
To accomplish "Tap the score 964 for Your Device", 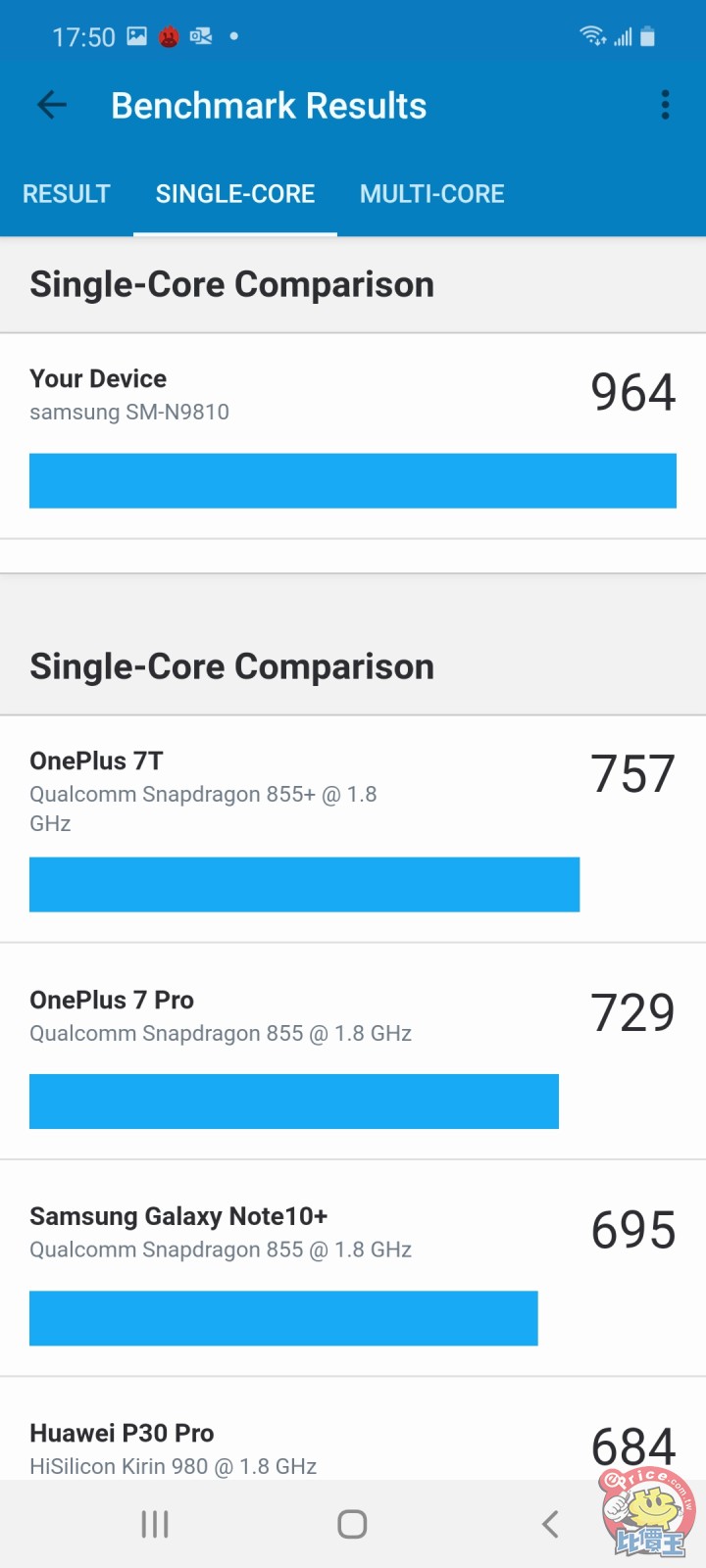I will 632,392.
